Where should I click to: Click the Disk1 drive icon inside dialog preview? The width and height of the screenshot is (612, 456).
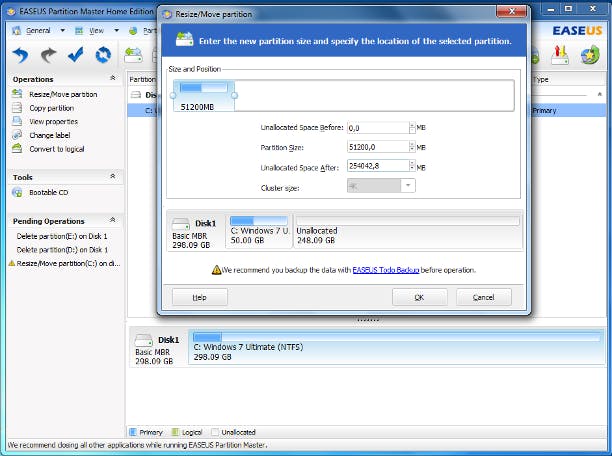coord(181,224)
